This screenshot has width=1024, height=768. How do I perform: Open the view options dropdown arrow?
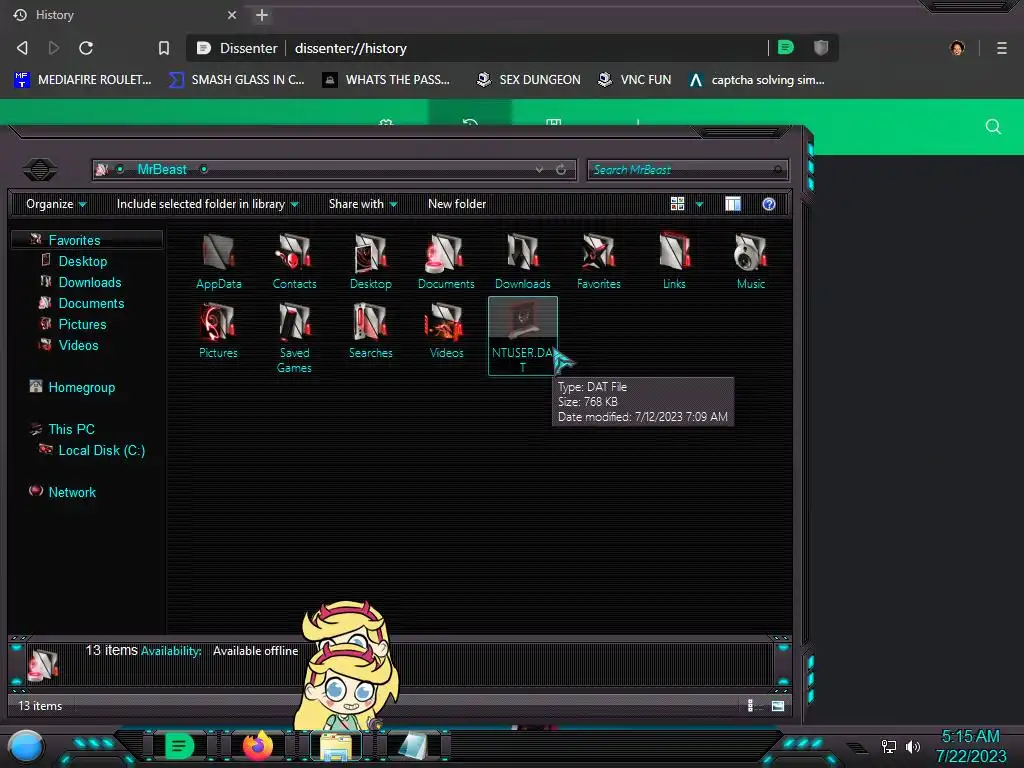[699, 204]
